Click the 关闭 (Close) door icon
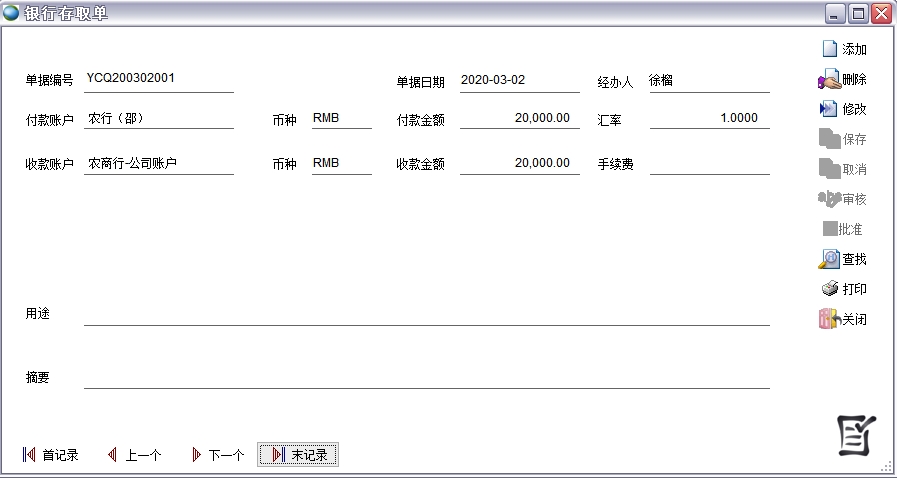This screenshot has width=897, height=478. pyautogui.click(x=828, y=320)
